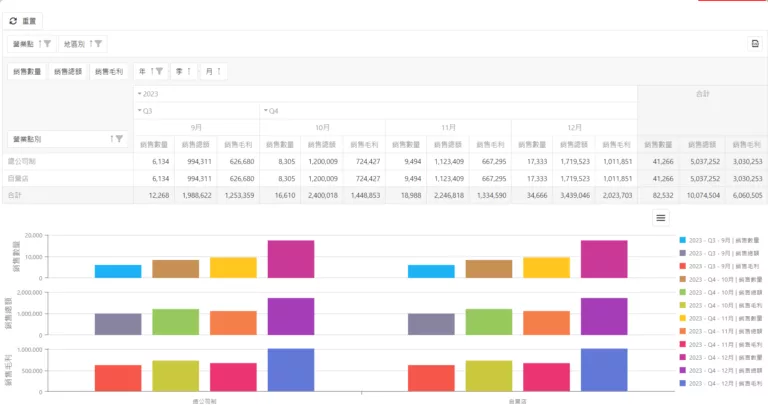Click the refresh icon beside 重置
Screen dimensions: 768x406
13,20
